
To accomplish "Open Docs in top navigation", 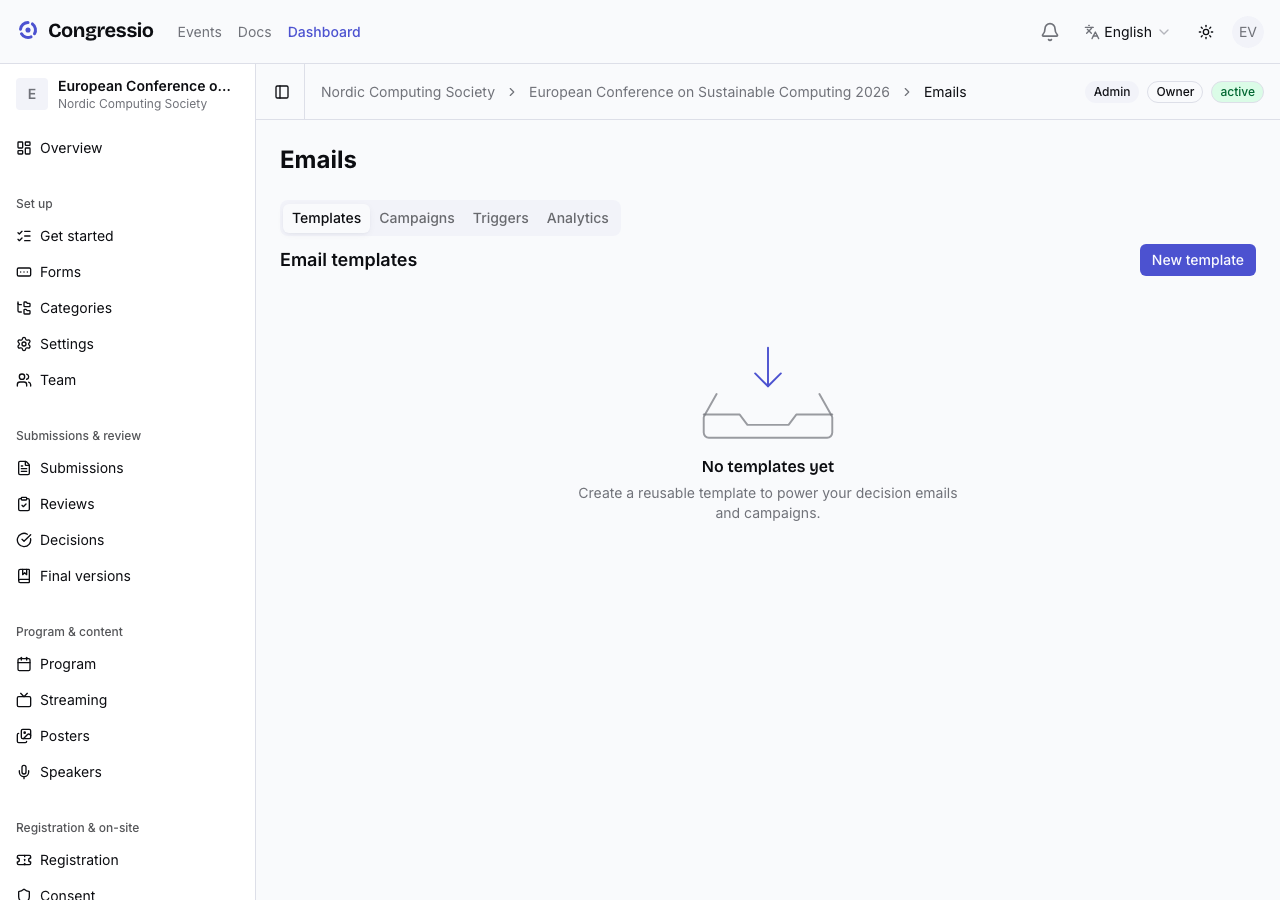I will [x=254, y=32].
